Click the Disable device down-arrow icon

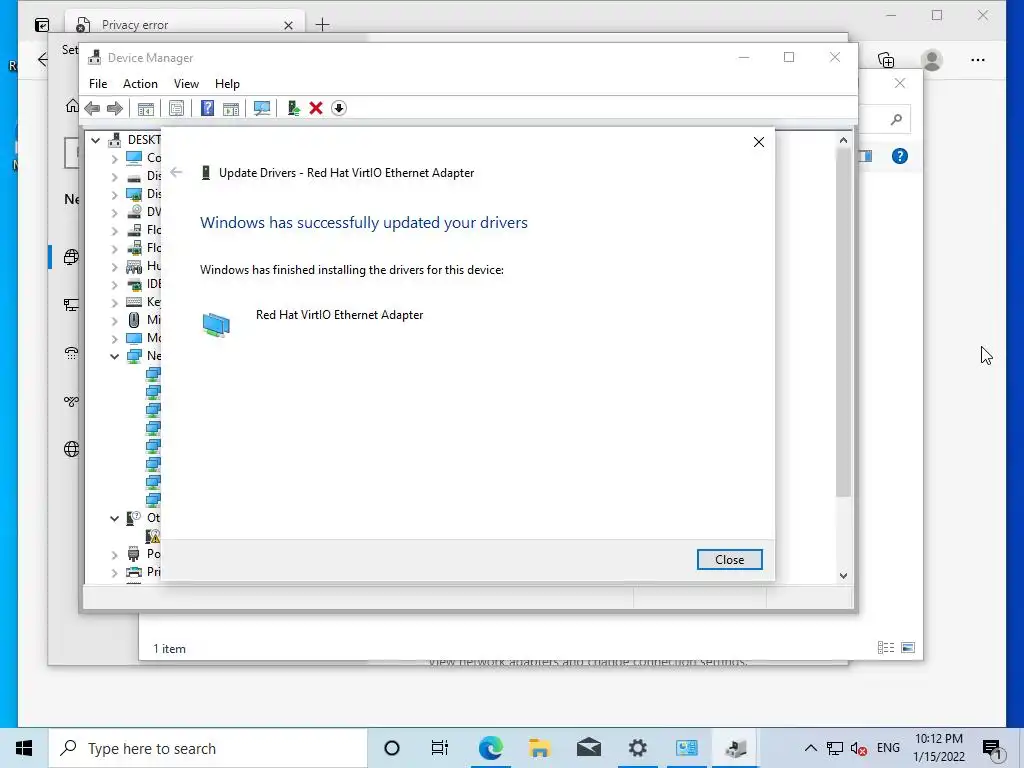click(338, 108)
